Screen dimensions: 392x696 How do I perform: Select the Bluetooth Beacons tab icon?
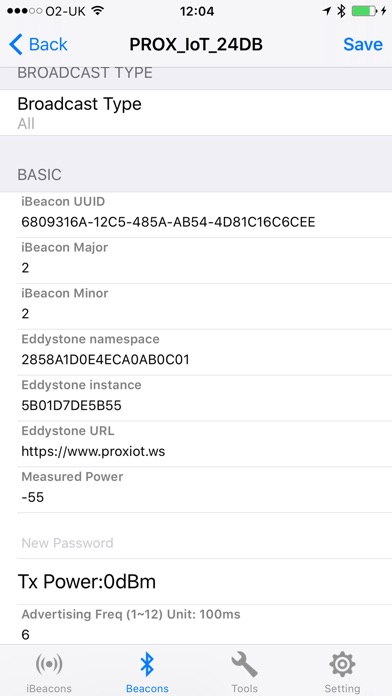point(147,664)
